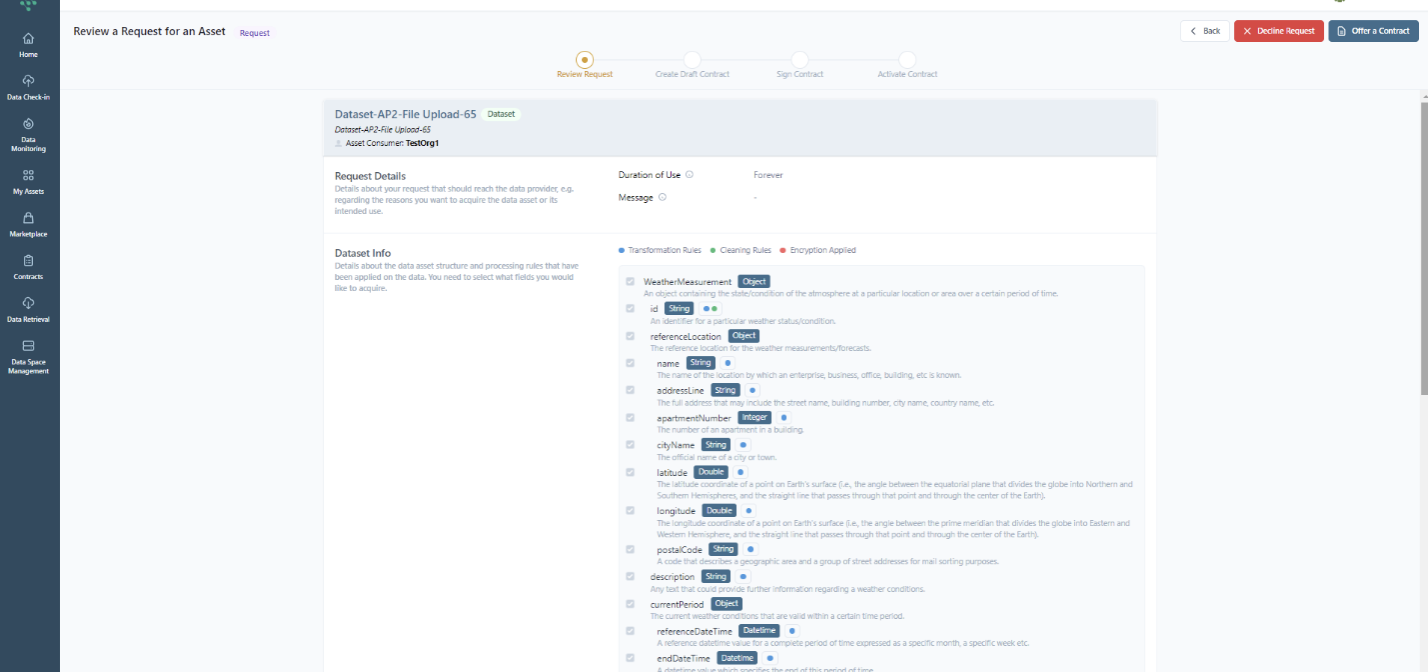Image resolution: width=1428 pixels, height=672 pixels.
Task: Click the blue rule indicator next to latitude
Action: coord(740,472)
